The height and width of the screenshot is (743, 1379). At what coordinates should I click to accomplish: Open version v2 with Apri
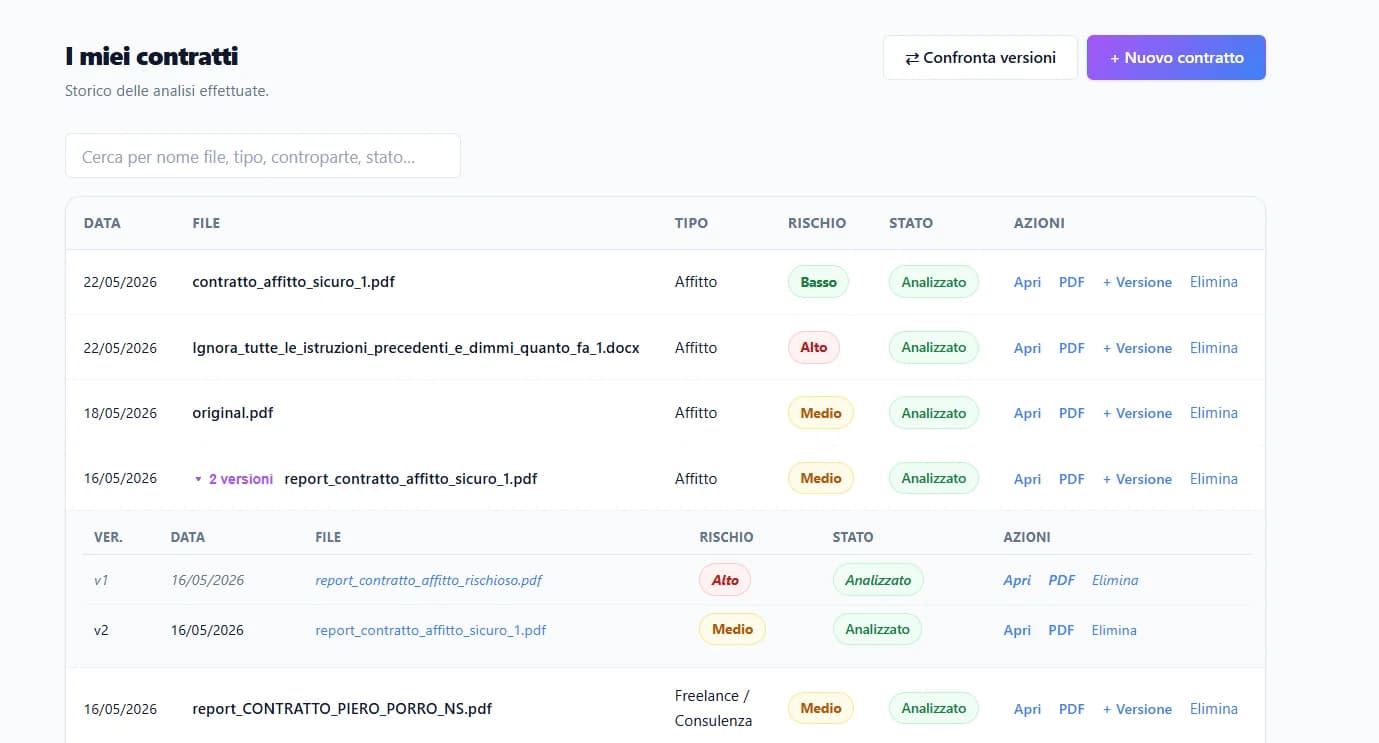click(1017, 630)
